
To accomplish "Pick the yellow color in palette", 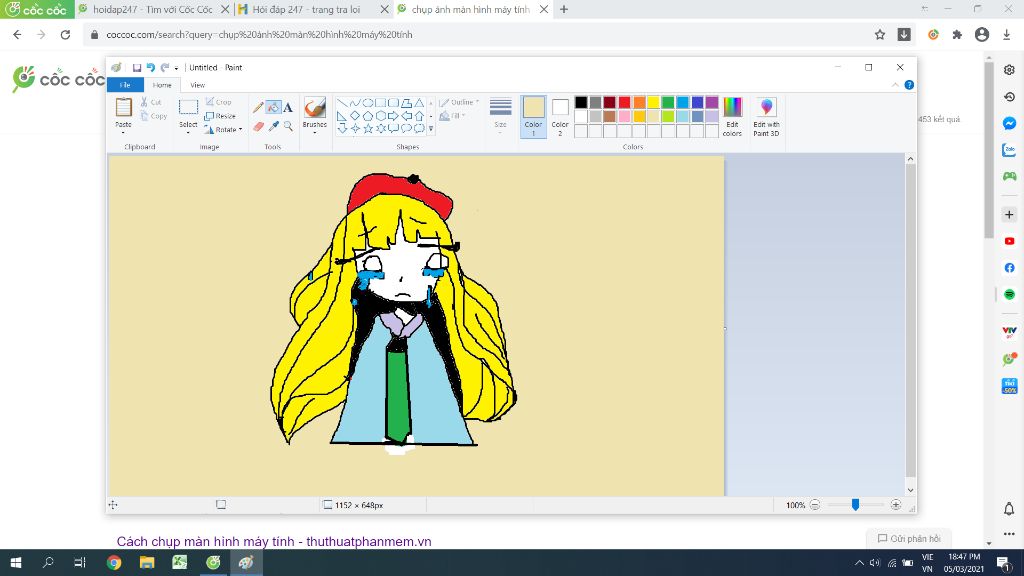I will coord(653,102).
